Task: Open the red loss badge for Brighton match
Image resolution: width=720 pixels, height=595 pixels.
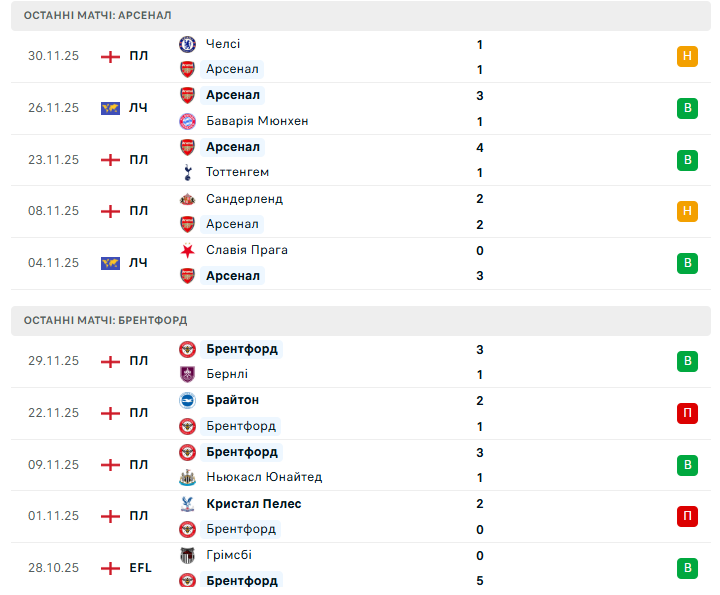Action: pos(687,413)
